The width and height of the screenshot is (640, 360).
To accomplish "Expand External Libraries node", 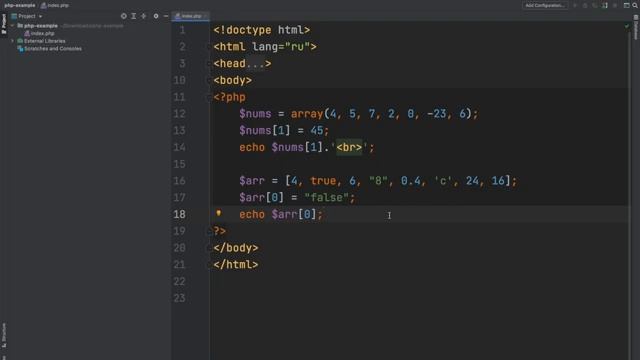I will pos(12,41).
